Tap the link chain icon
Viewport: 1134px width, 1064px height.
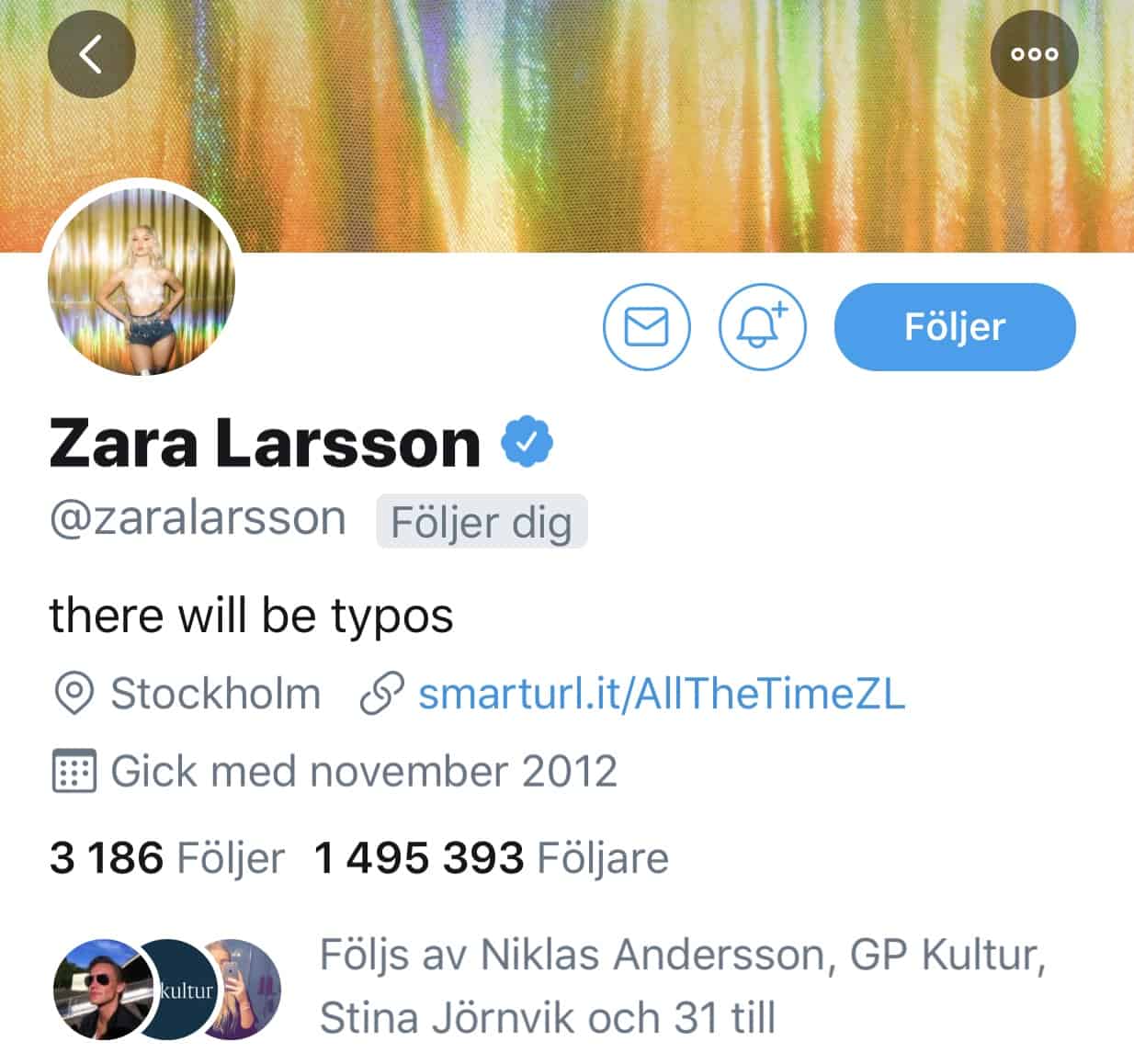pyautogui.click(x=381, y=694)
